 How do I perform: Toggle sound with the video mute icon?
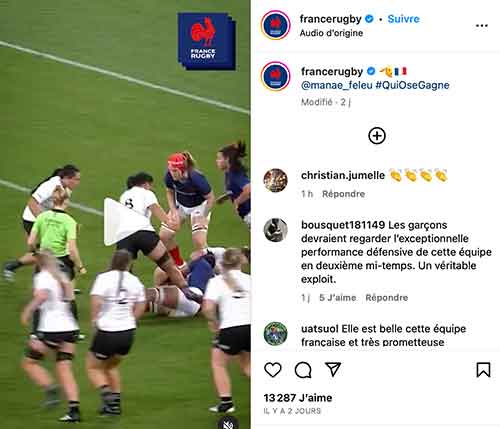[x=228, y=422]
